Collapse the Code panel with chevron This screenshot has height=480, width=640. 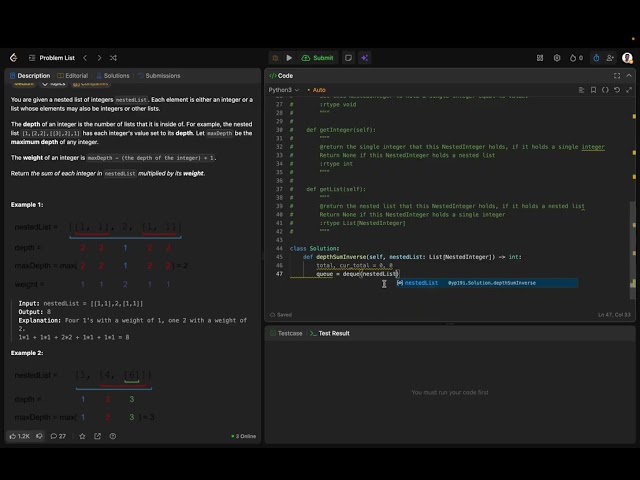pyautogui.click(x=629, y=76)
